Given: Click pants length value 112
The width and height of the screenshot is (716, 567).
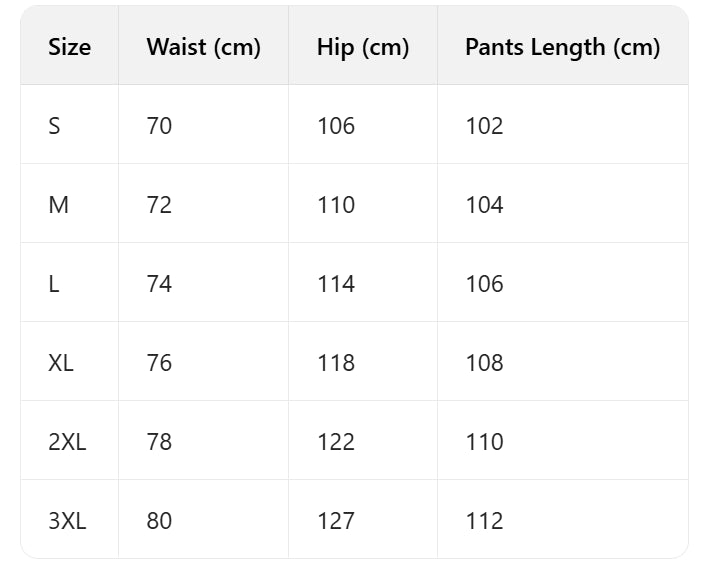Looking at the screenshot, I should 484,521.
